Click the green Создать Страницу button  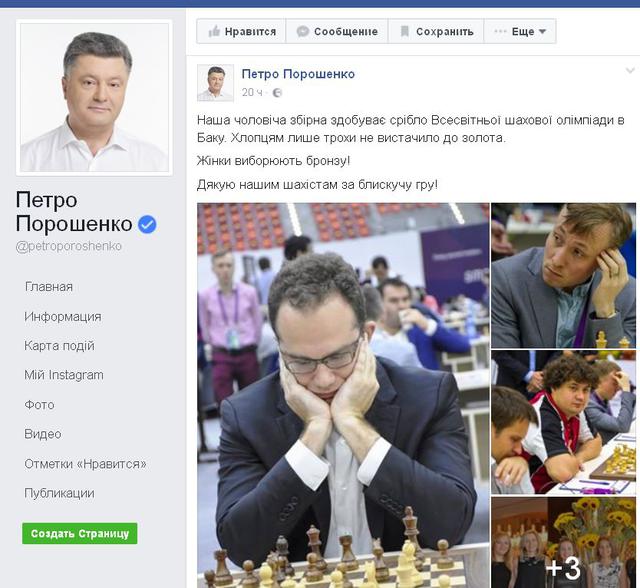(80, 533)
